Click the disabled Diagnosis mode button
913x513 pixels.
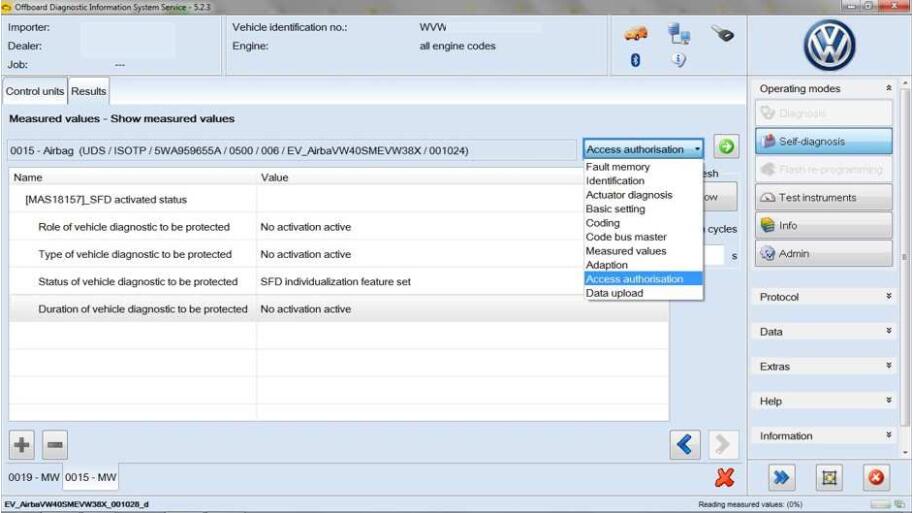[823, 113]
